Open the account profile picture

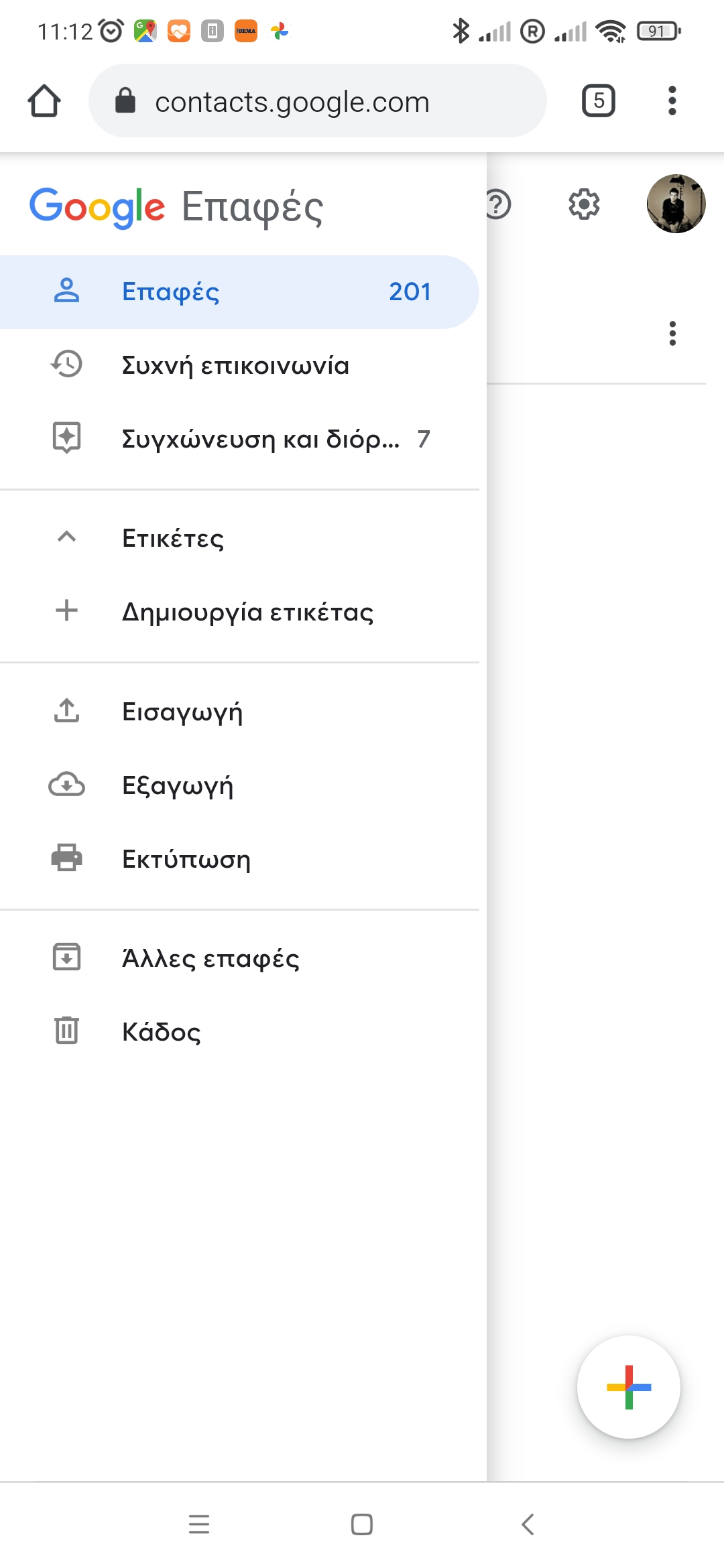click(676, 204)
